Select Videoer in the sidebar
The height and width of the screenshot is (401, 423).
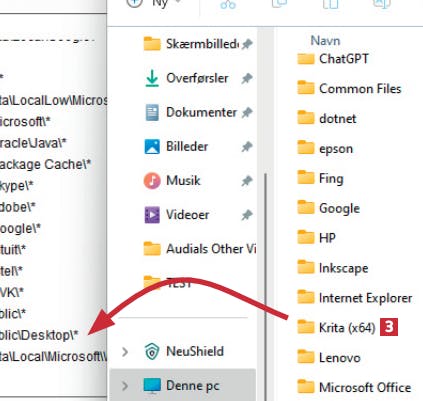pyautogui.click(x=177, y=215)
